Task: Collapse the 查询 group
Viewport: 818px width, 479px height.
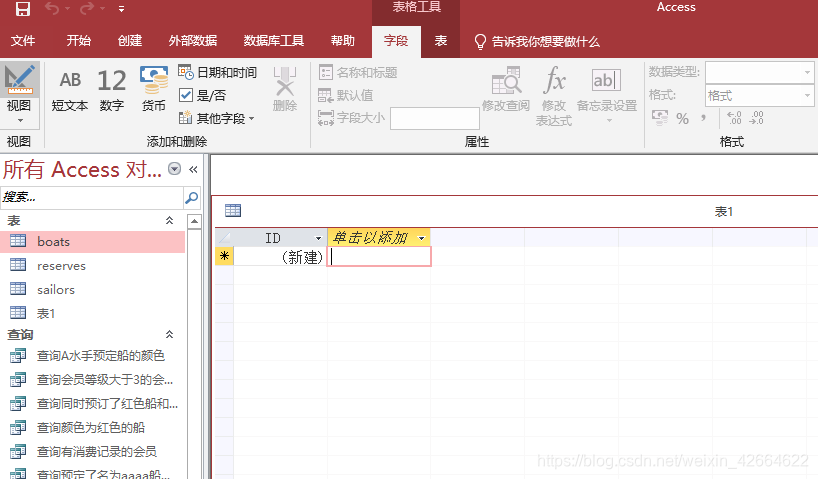Action: [x=170, y=334]
